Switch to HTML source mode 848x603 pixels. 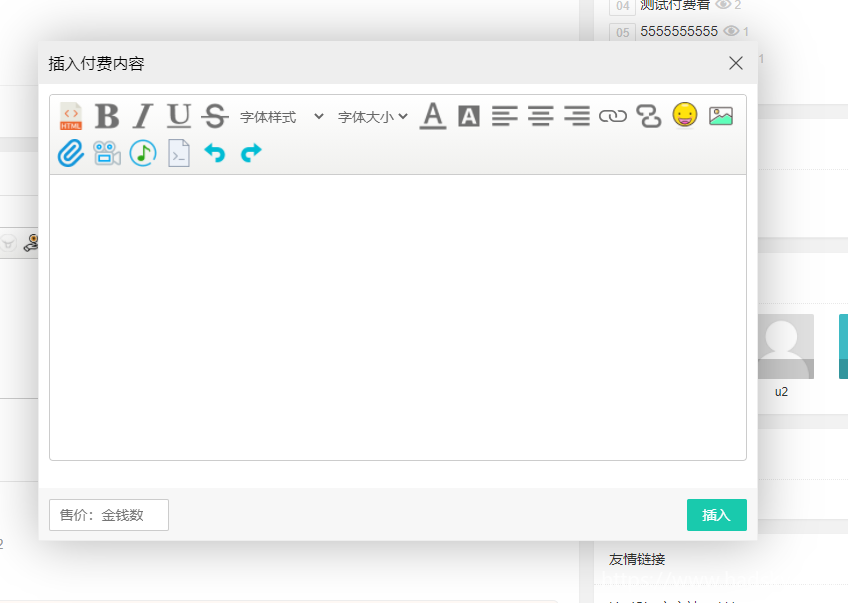pos(71,117)
